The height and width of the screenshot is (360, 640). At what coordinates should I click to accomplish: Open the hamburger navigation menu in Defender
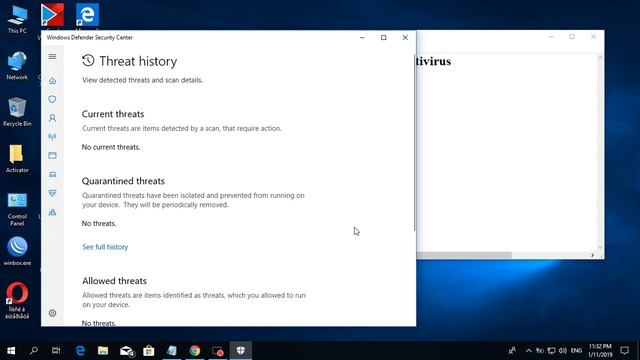52,56
